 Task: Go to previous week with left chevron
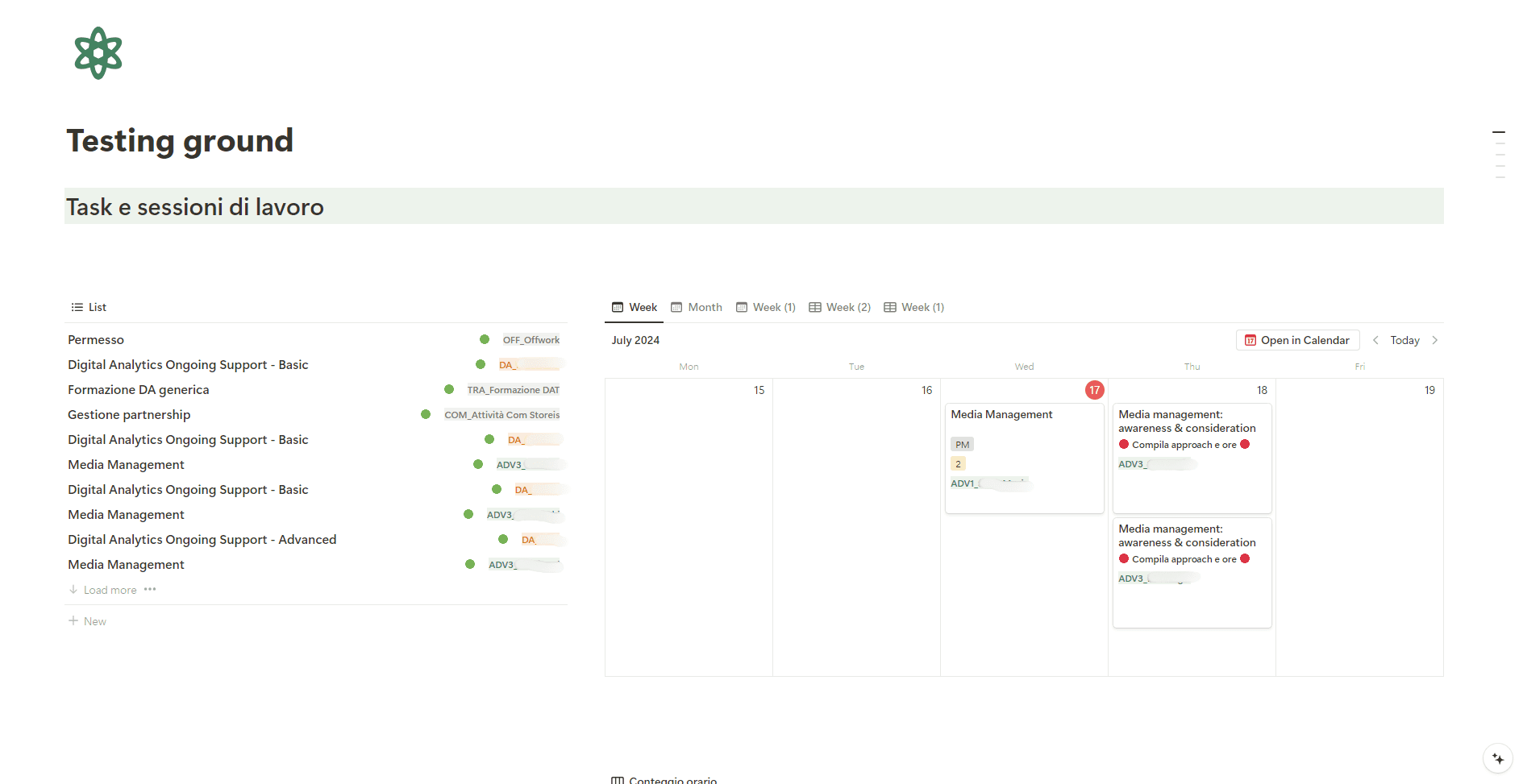coord(1375,340)
